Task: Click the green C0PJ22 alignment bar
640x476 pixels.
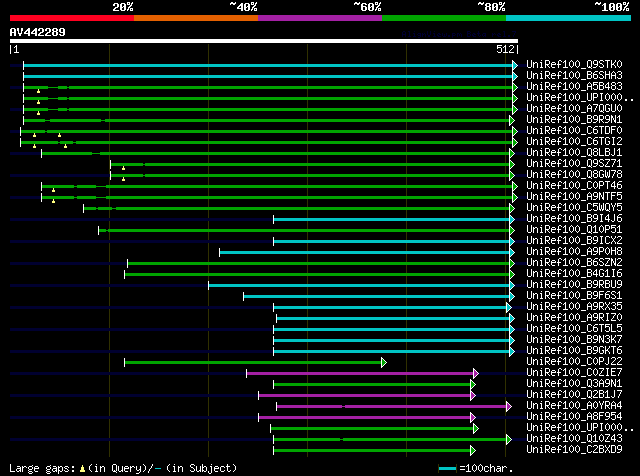Action: click(x=253, y=363)
